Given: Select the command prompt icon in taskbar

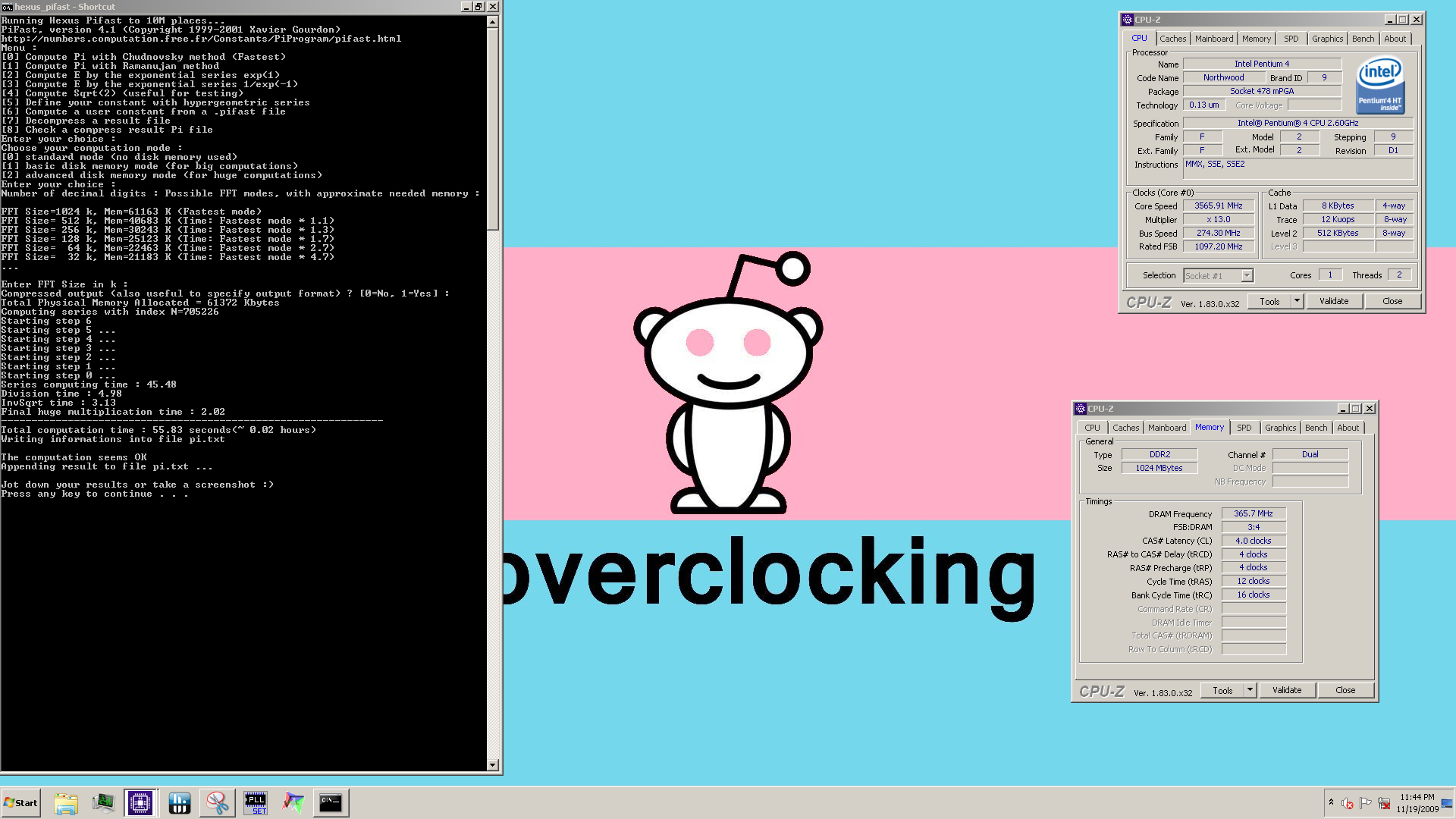Looking at the screenshot, I should [331, 803].
